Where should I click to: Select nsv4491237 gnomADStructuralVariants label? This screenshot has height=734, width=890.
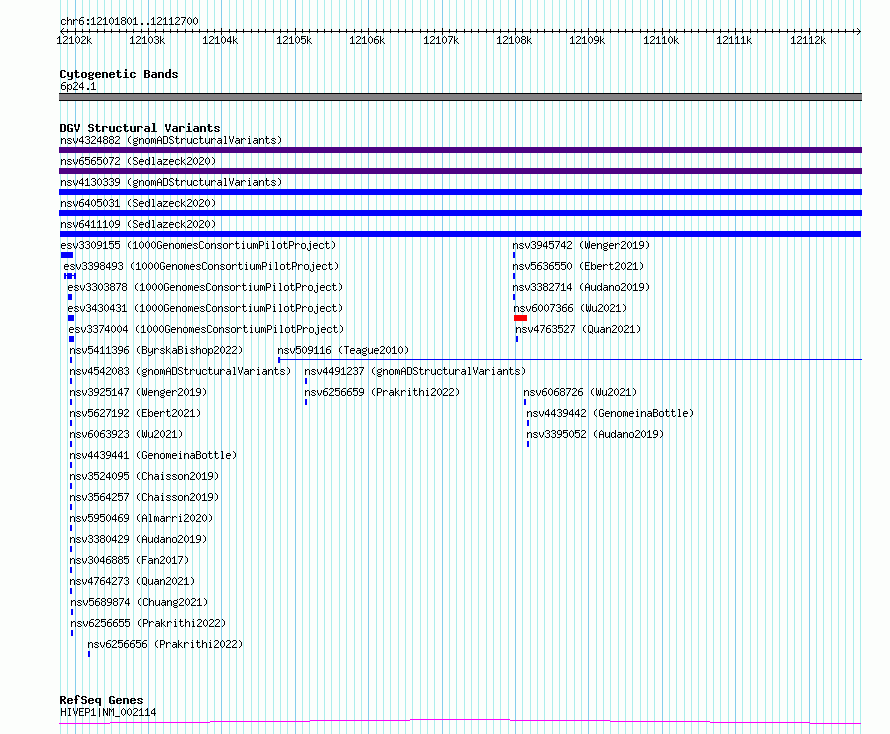(415, 371)
